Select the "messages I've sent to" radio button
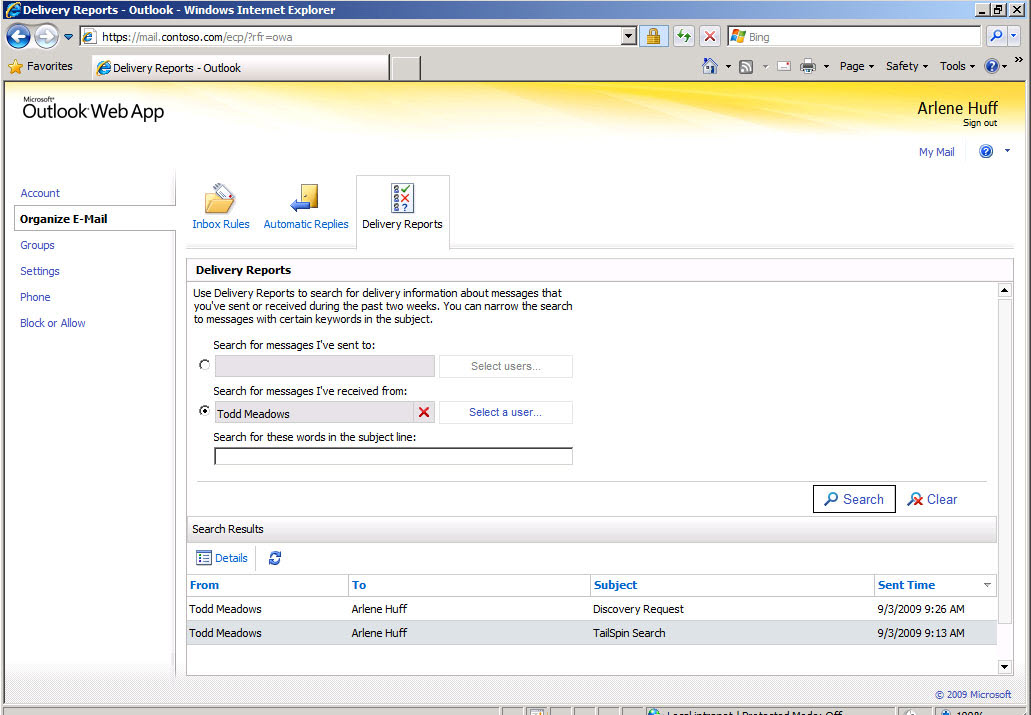Screen dimensions: 1031x715 tap(204, 364)
